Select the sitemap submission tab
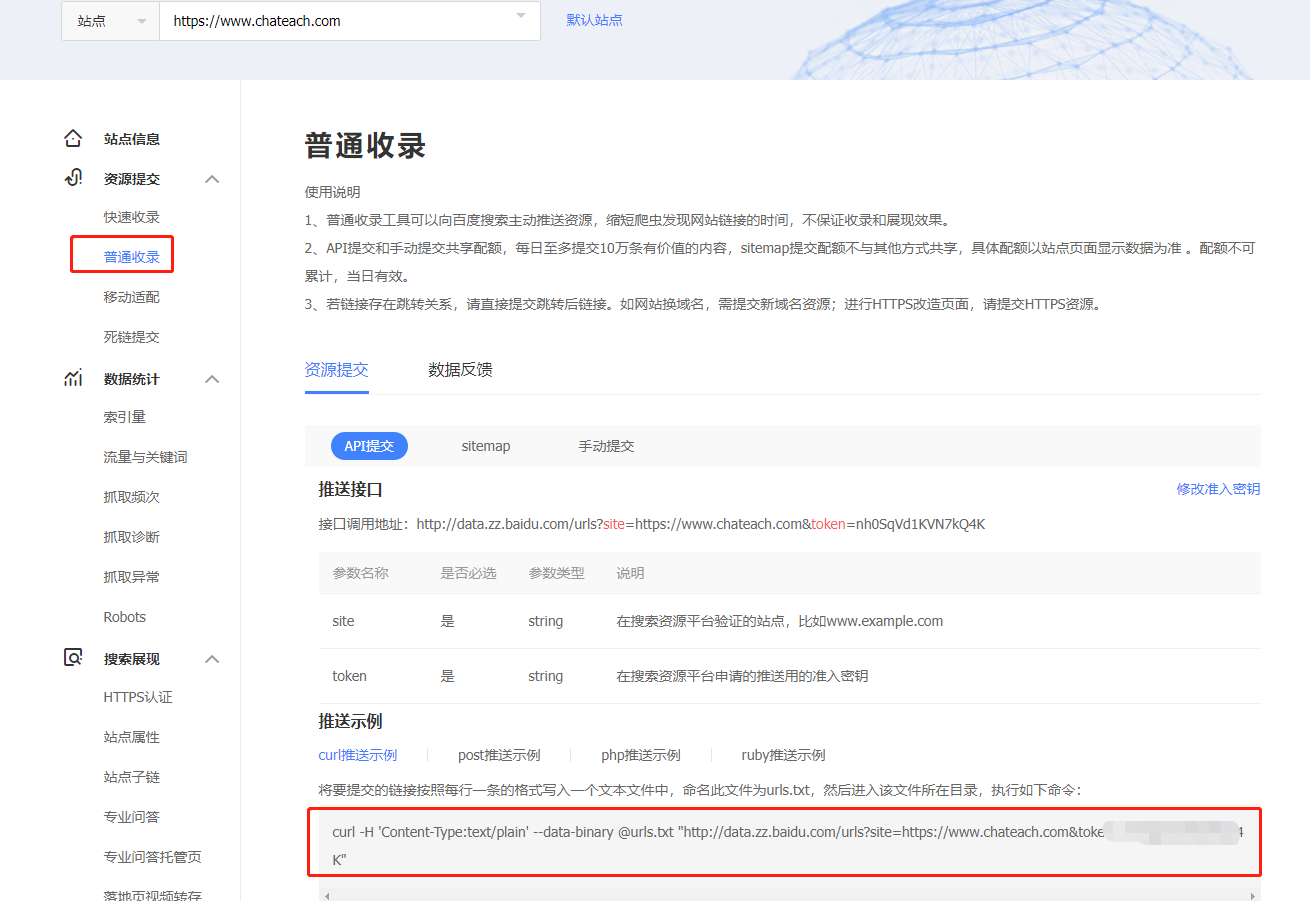1310x901 pixels. coord(485,446)
